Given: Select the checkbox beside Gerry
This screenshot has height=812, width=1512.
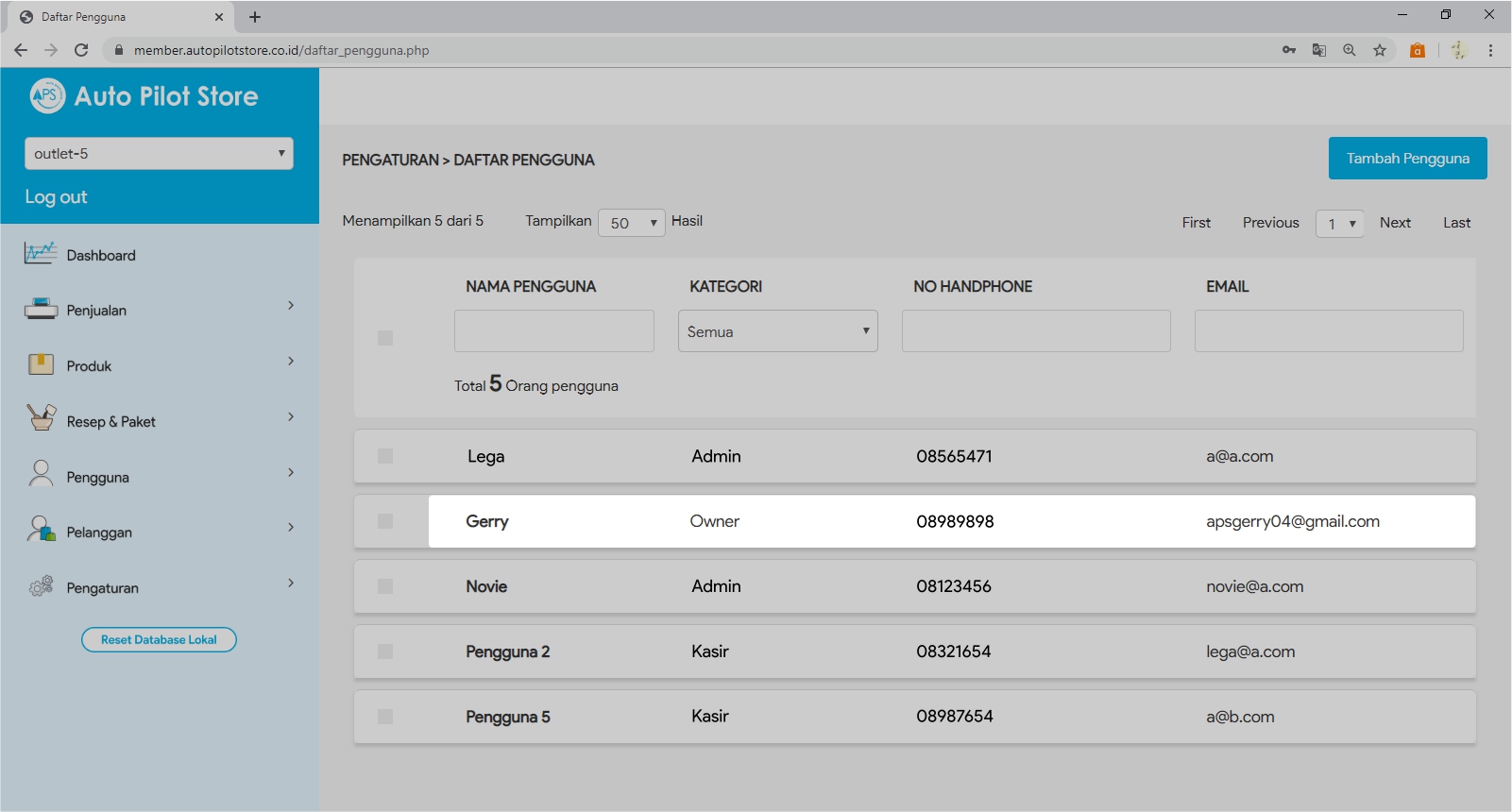Looking at the screenshot, I should click(x=385, y=521).
